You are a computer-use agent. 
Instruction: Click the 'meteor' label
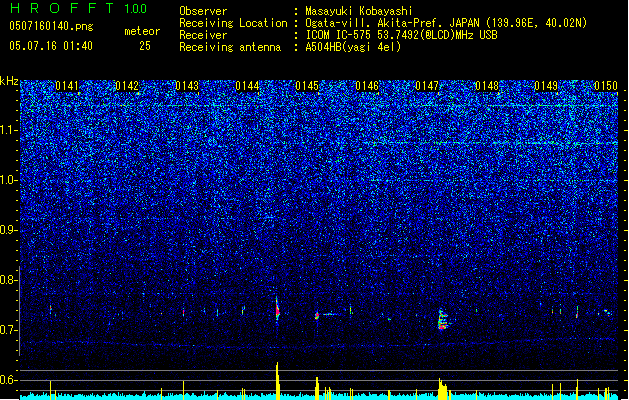[x=142, y=31]
